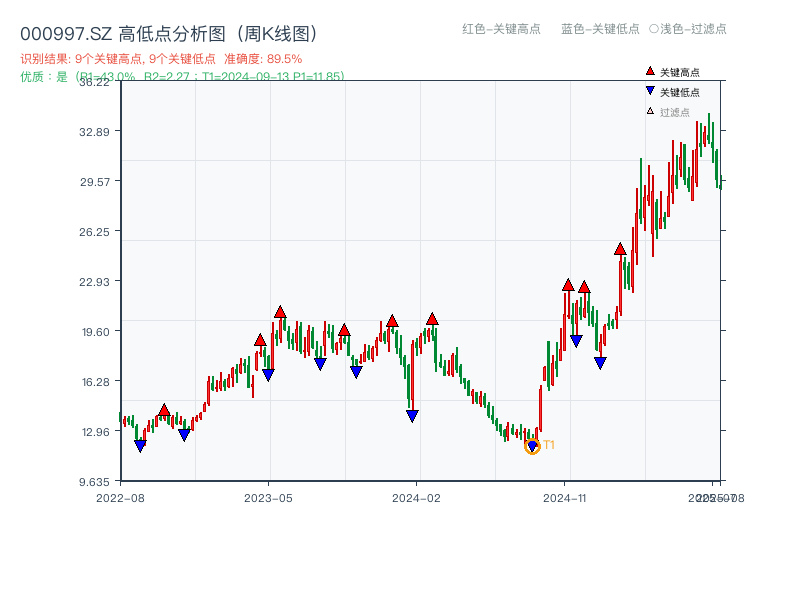Click the red triangle icon beside 关键高点 legend
This screenshot has width=800, height=600.
[650, 71]
